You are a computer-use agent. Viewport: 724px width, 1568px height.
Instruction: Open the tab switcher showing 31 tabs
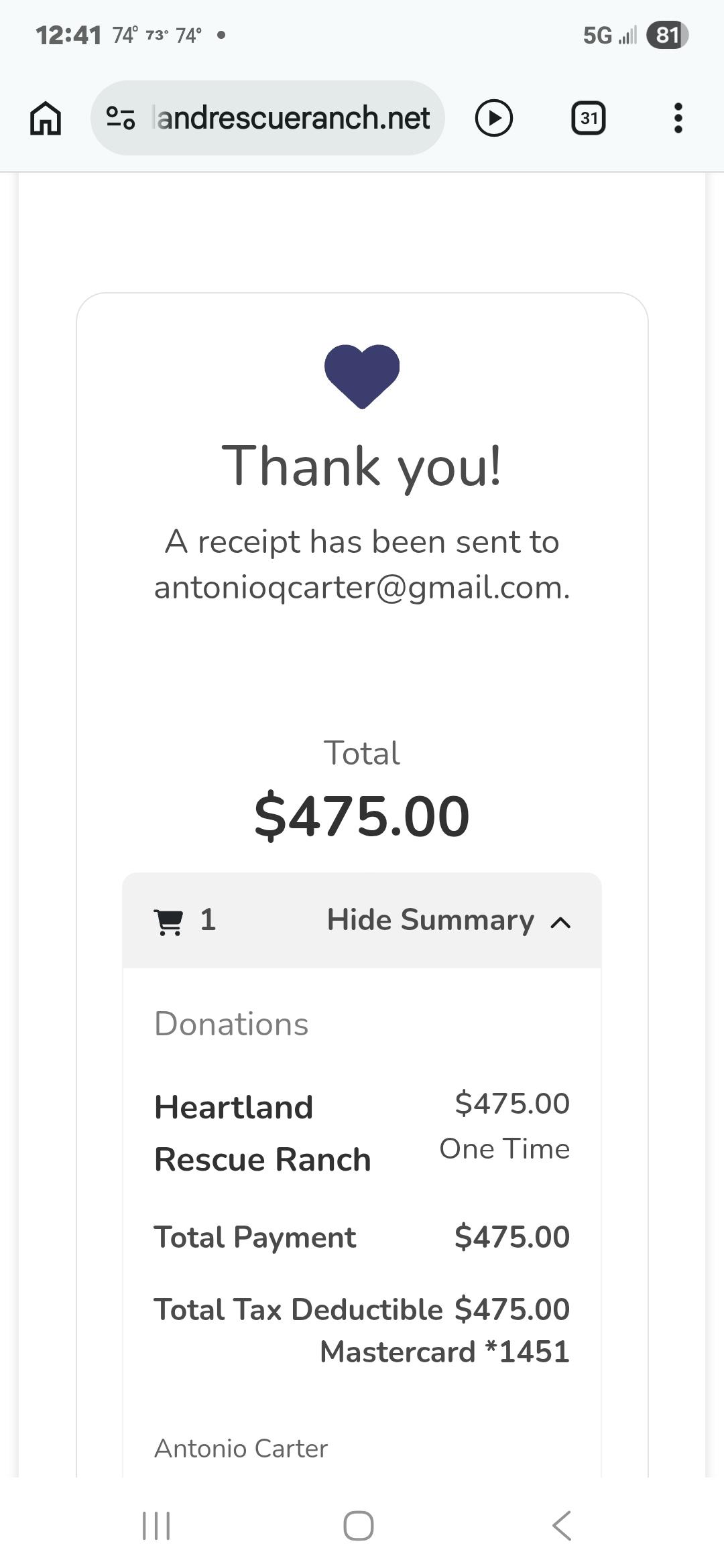coord(589,118)
